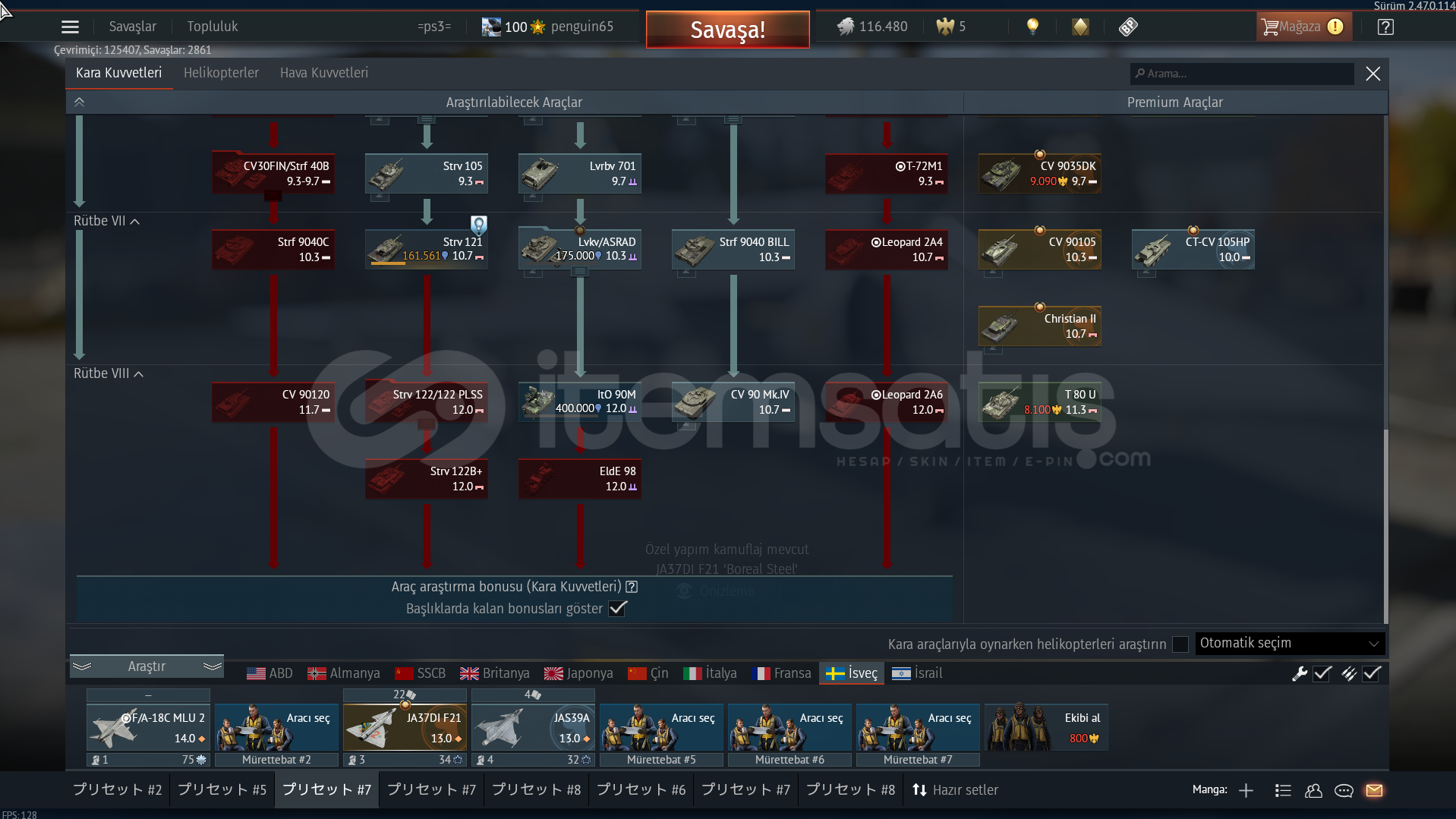Open the chat bubble icon
The image size is (1456, 819).
[x=1343, y=790]
